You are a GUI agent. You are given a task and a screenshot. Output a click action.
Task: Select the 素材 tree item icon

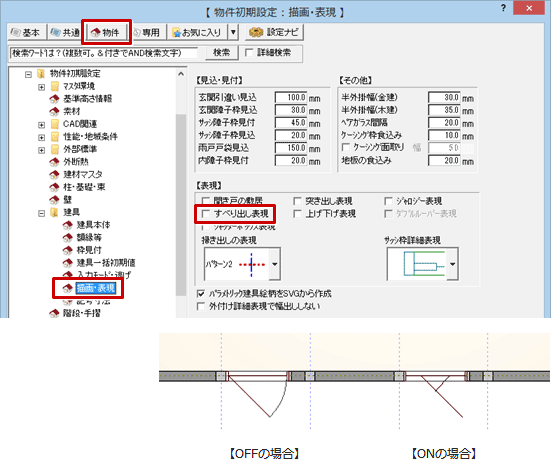[54, 111]
